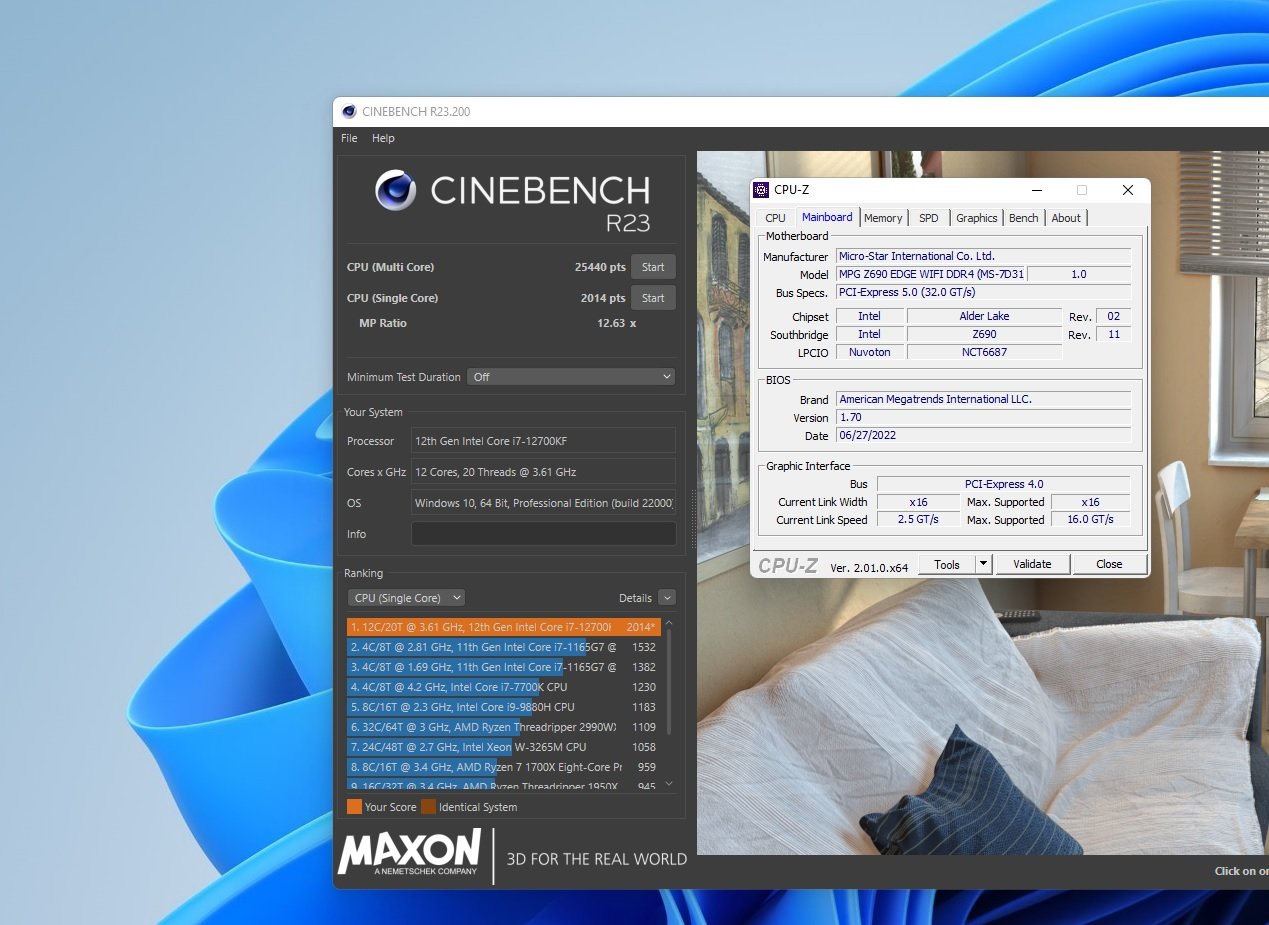Click the 2014 pts single core score

603,298
